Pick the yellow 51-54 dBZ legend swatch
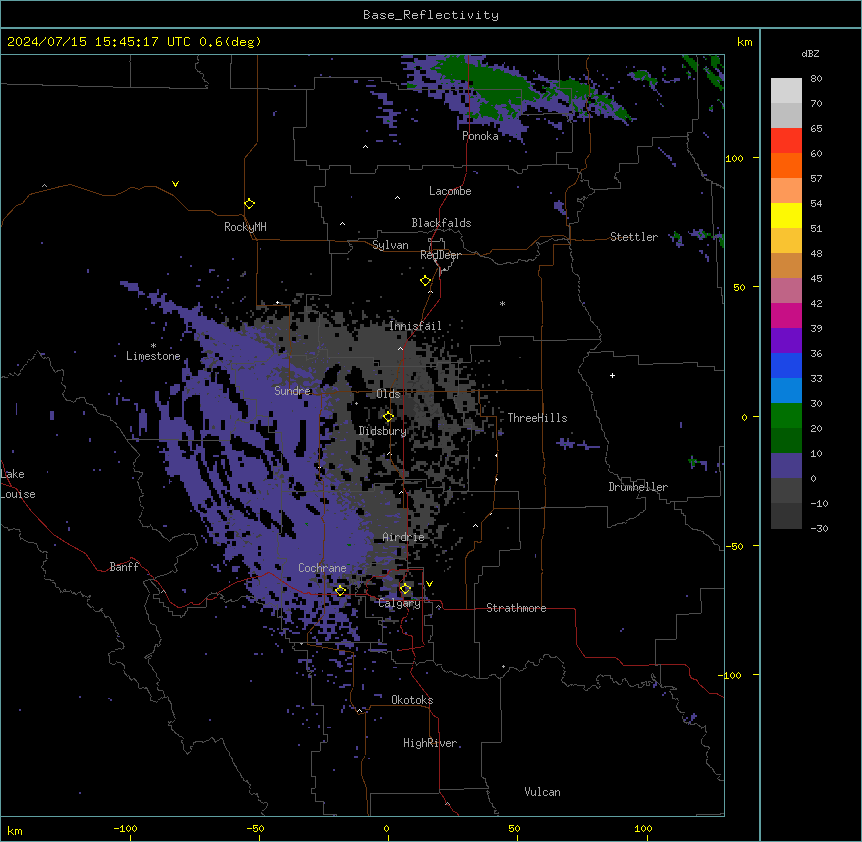This screenshot has width=862, height=842. (786, 215)
